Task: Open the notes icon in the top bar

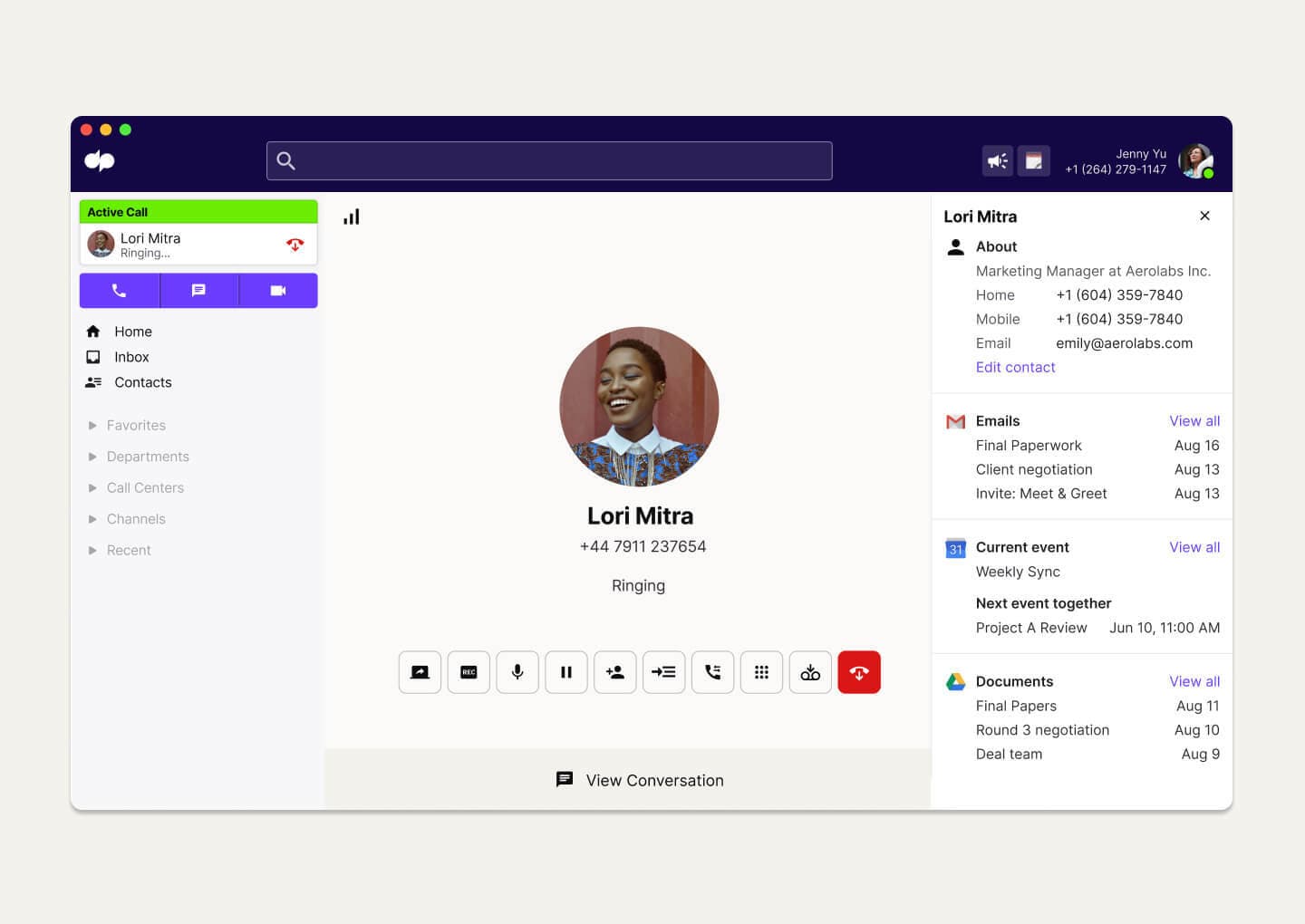Action: 1033,160
